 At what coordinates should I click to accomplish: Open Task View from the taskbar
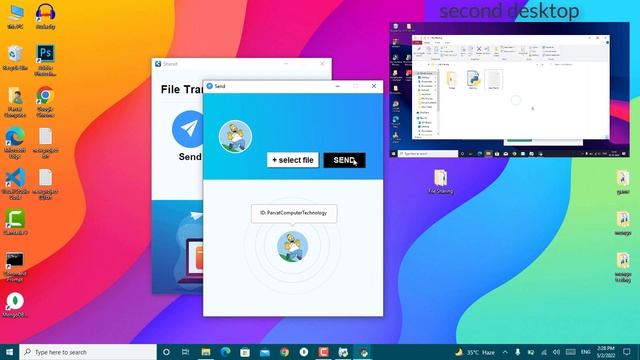tap(185, 352)
